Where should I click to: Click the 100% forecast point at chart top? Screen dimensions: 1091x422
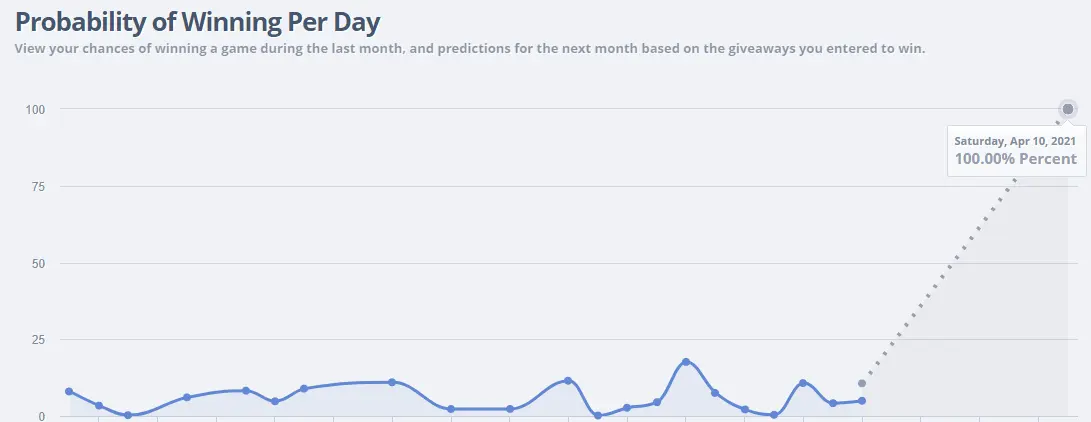tap(1068, 108)
